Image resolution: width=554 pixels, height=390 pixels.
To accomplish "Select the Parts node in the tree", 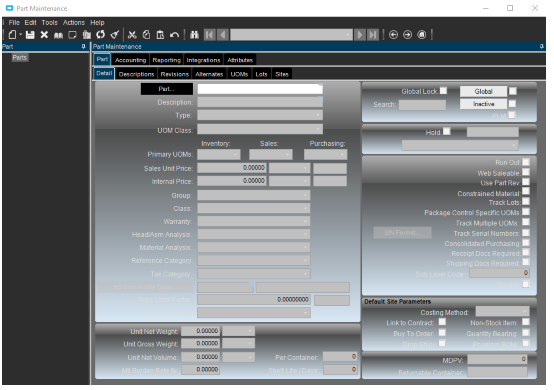I will coord(19,58).
